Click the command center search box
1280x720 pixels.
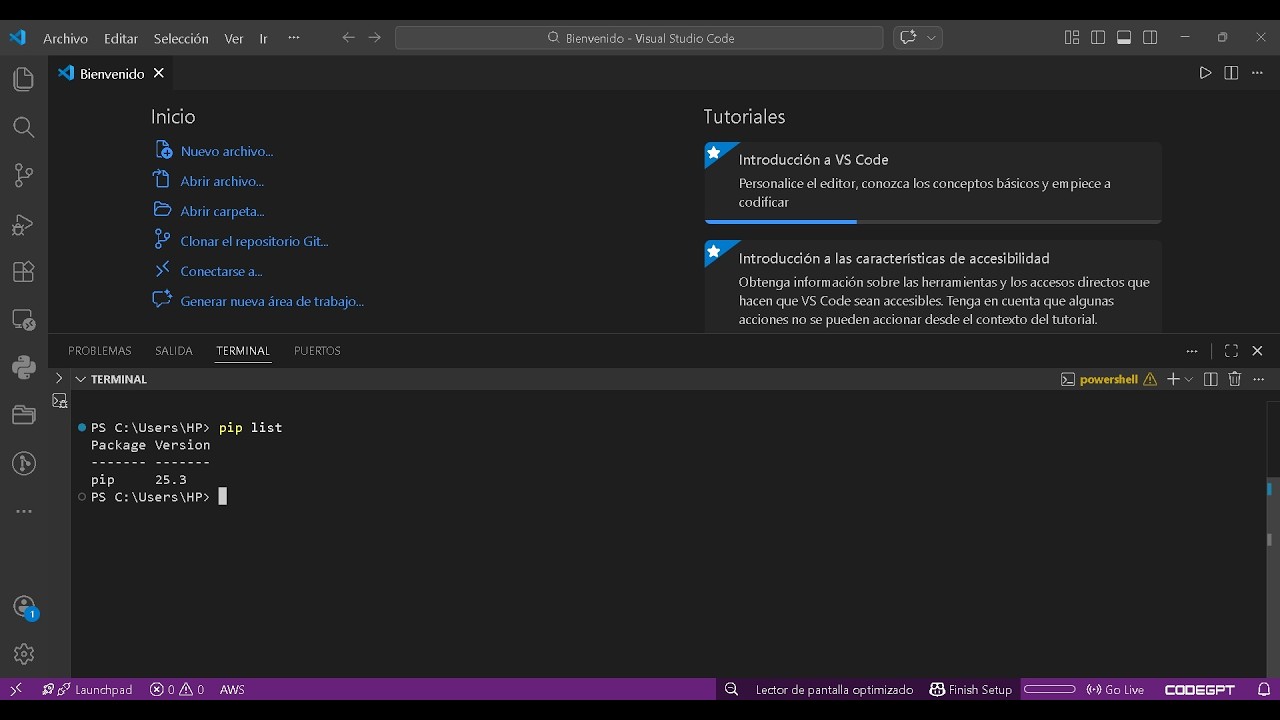coord(639,38)
